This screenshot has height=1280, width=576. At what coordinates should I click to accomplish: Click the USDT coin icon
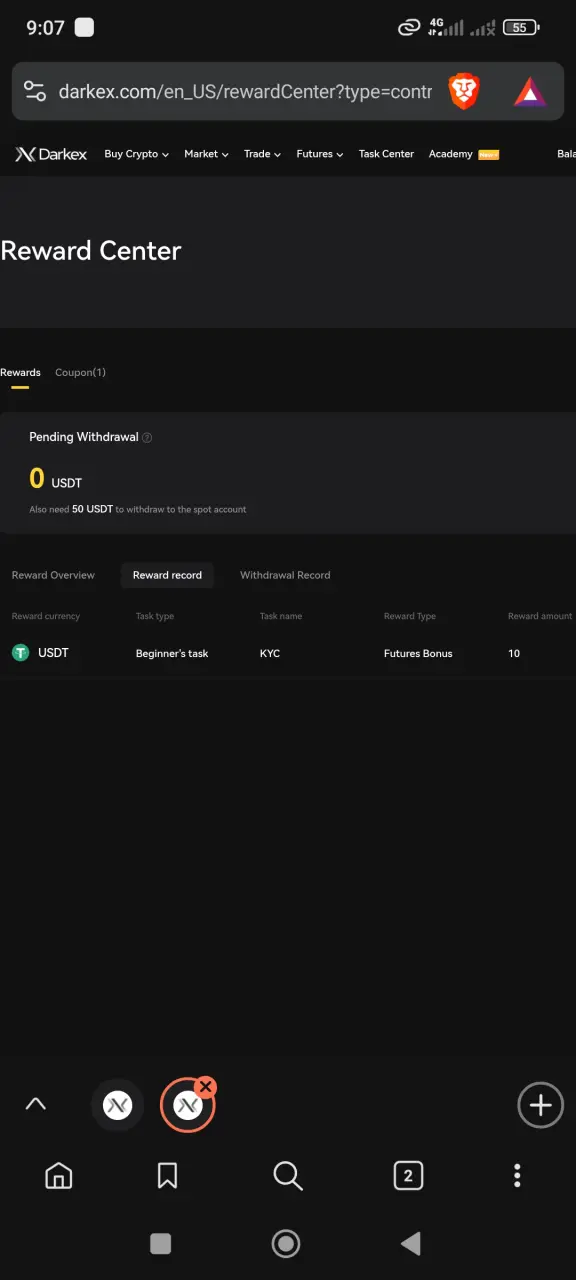[20, 653]
